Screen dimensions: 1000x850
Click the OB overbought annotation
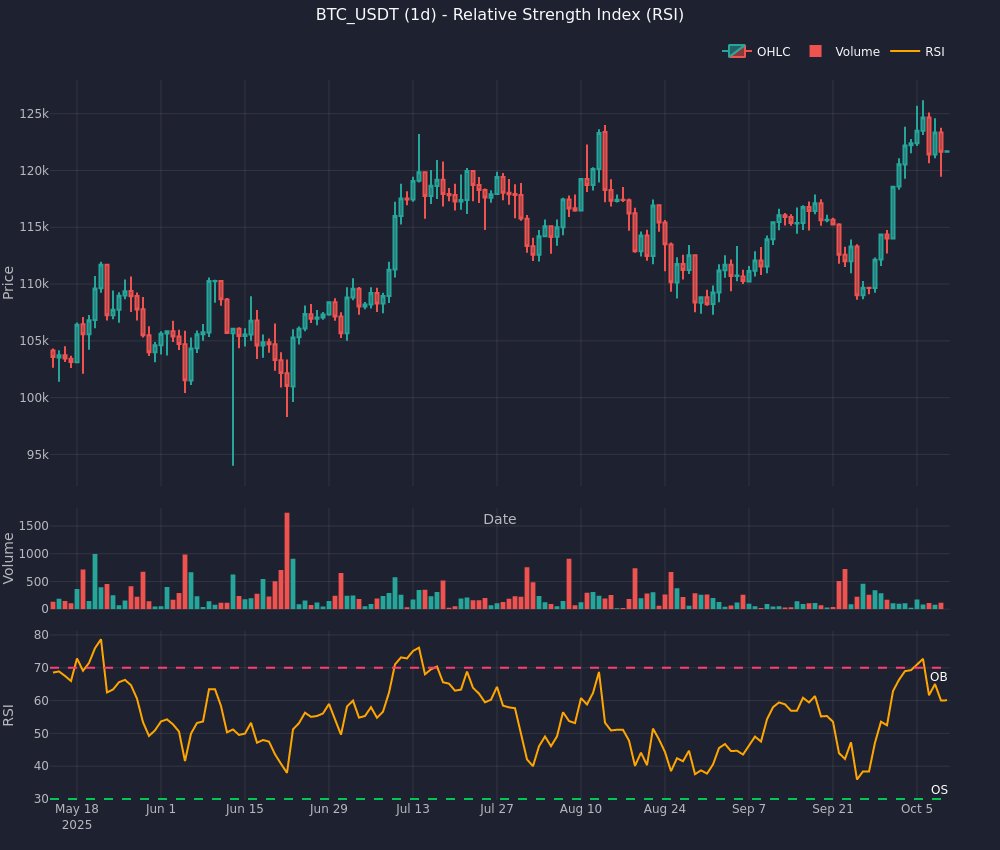point(938,677)
